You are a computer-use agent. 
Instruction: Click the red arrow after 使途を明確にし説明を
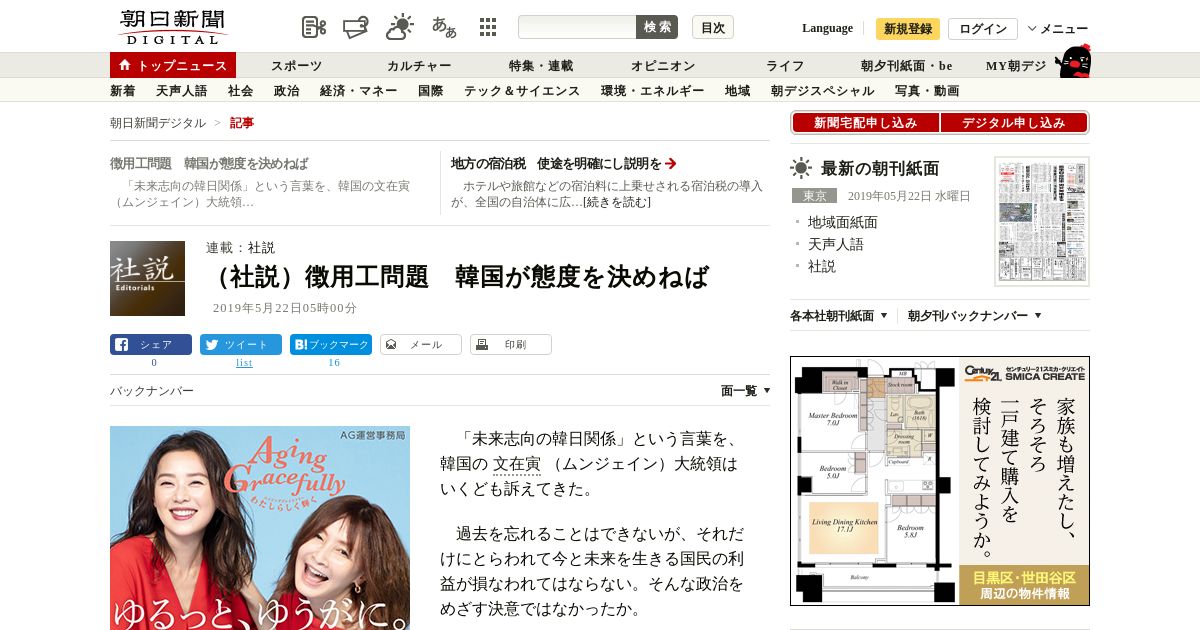(x=671, y=163)
